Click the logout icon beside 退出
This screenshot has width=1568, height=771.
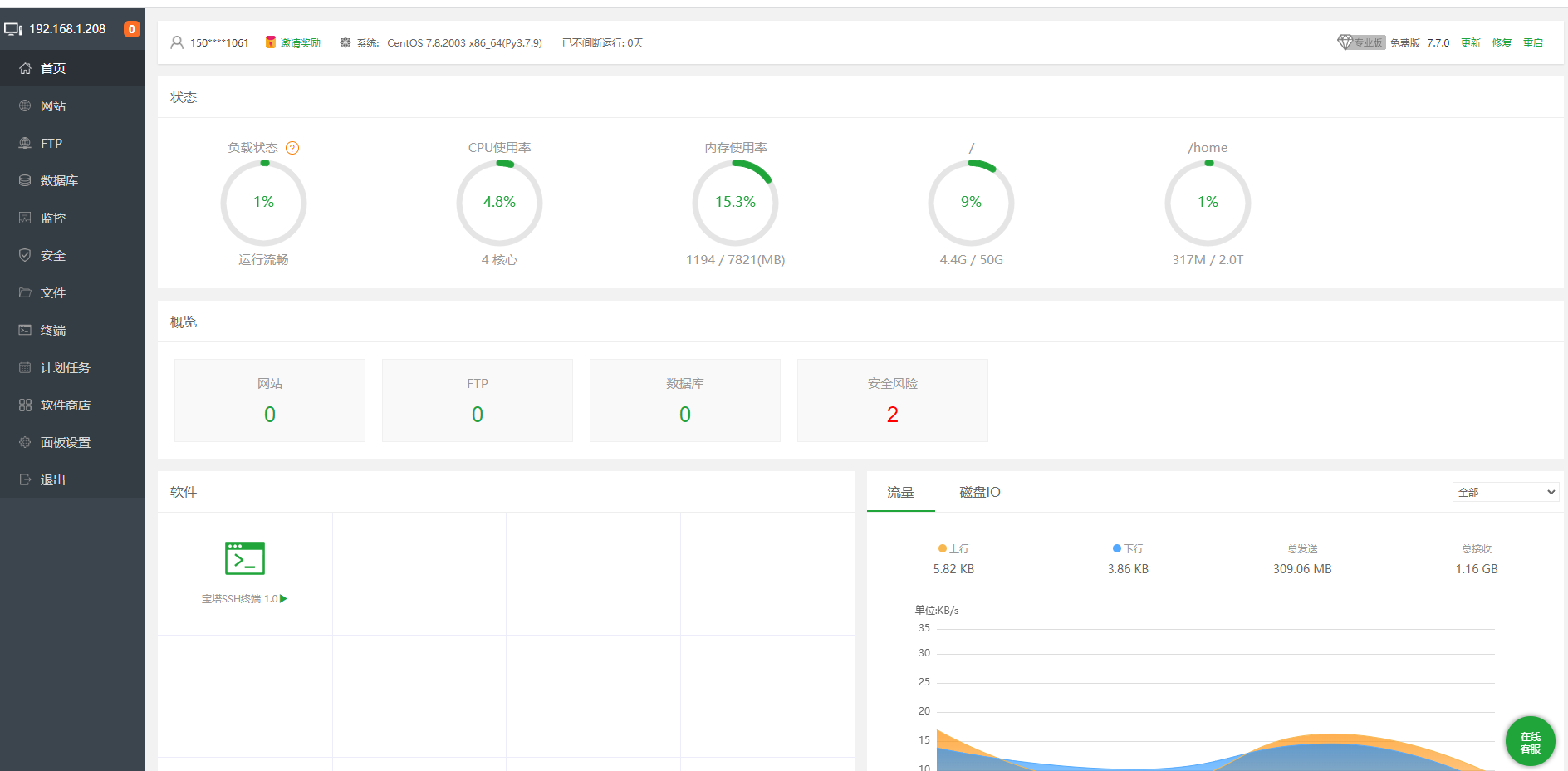point(25,479)
